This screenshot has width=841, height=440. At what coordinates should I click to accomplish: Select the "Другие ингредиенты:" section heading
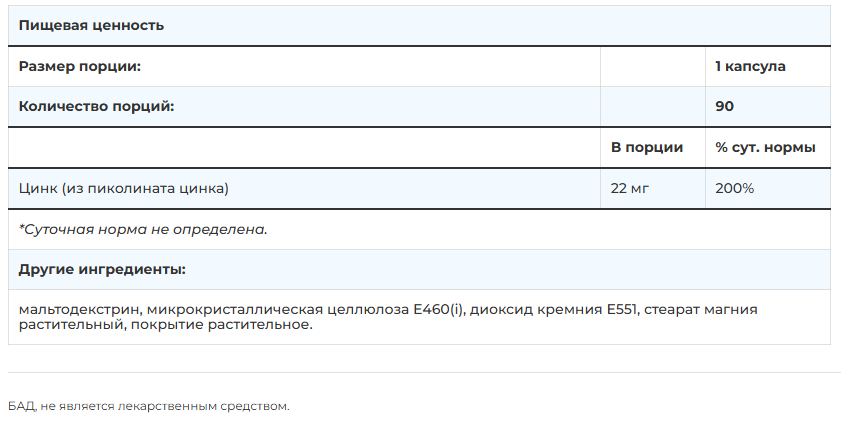point(102,270)
